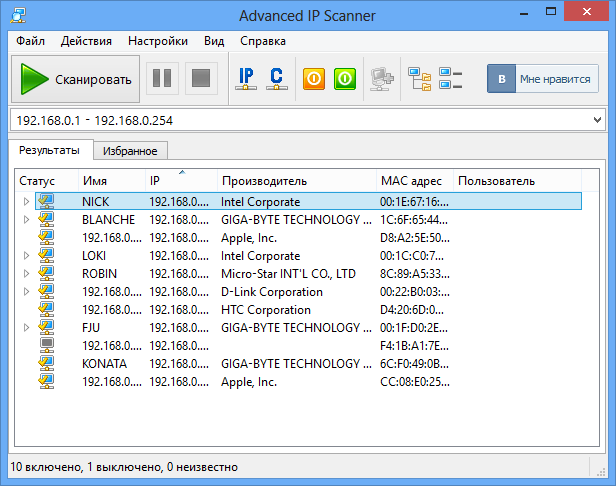The height and width of the screenshot is (486, 616).
Task: Expand the NICK computer row
Action: point(26,202)
